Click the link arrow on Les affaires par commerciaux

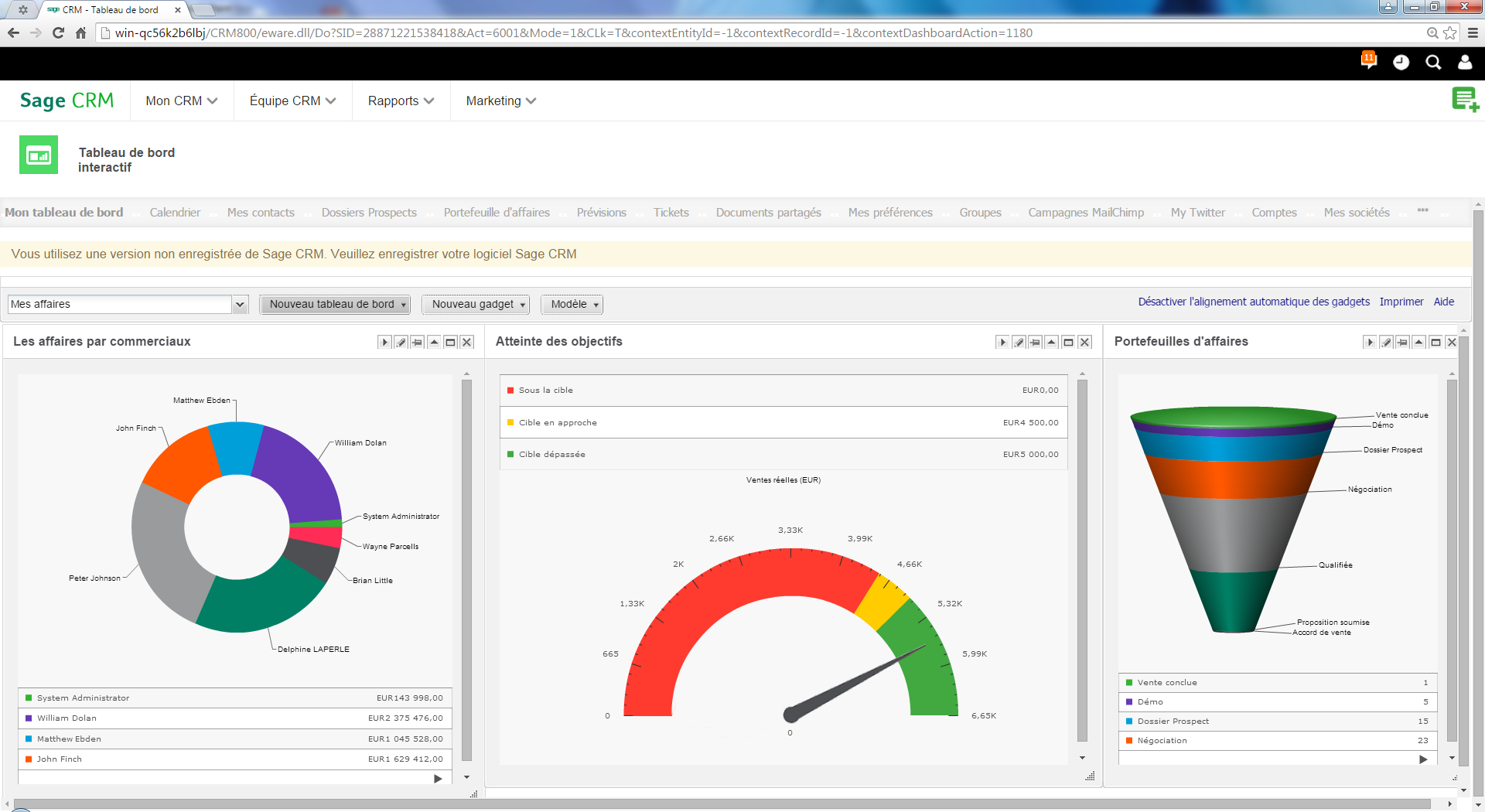(384, 342)
